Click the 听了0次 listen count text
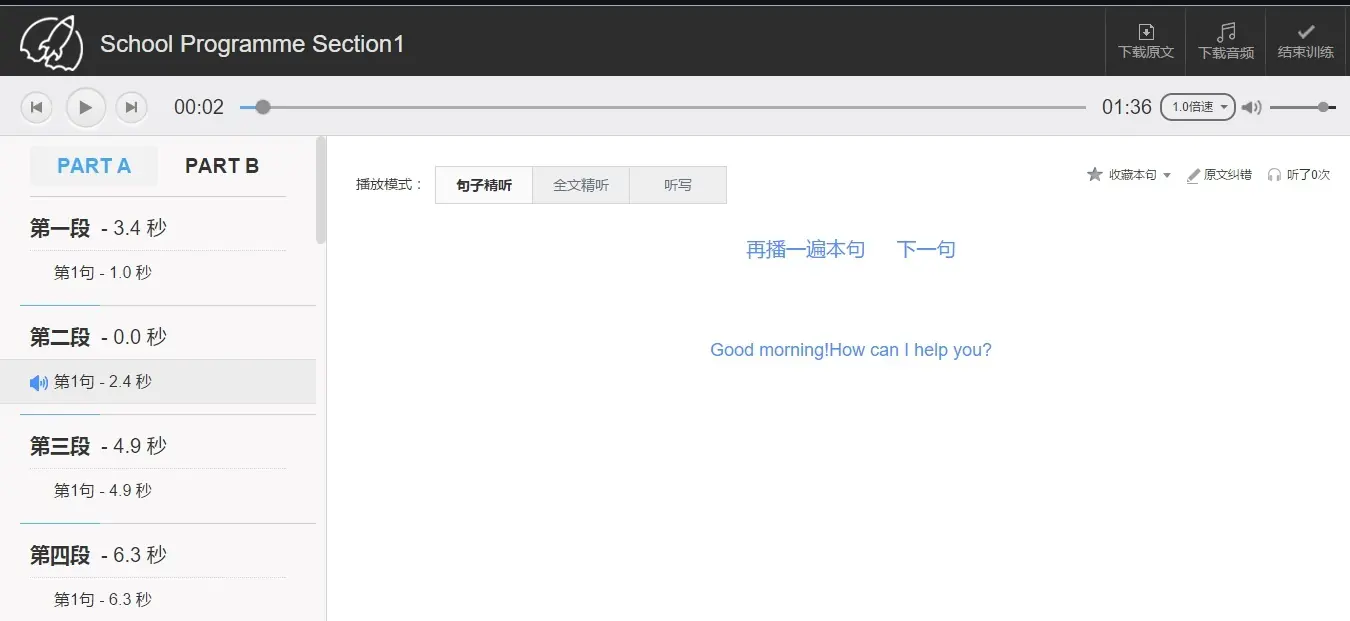The width and height of the screenshot is (1350, 621). point(1308,175)
